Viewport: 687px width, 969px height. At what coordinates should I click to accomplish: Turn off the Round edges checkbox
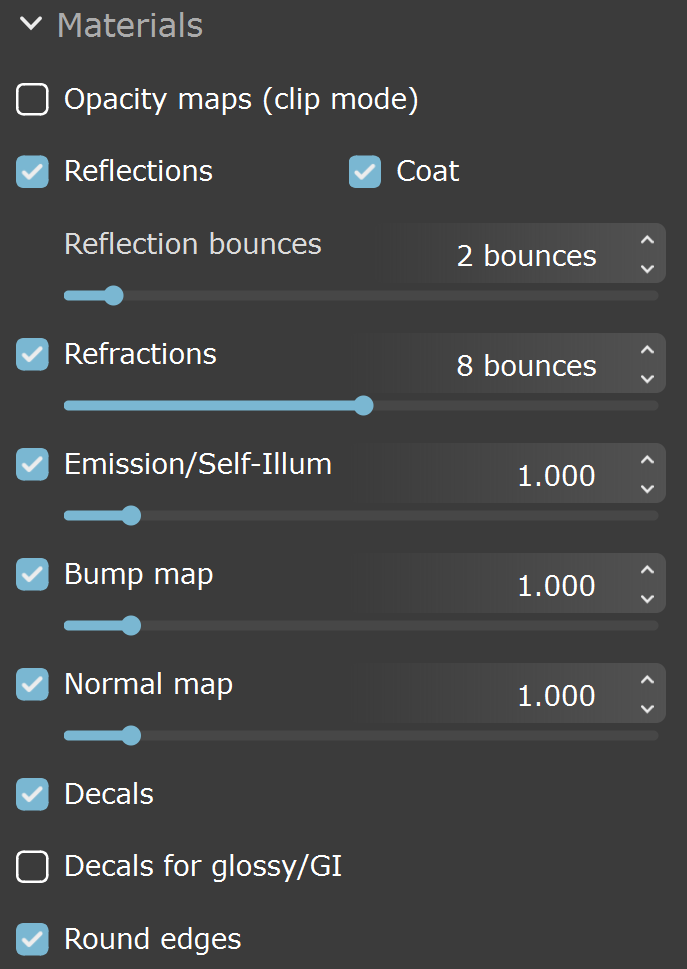tap(32, 939)
